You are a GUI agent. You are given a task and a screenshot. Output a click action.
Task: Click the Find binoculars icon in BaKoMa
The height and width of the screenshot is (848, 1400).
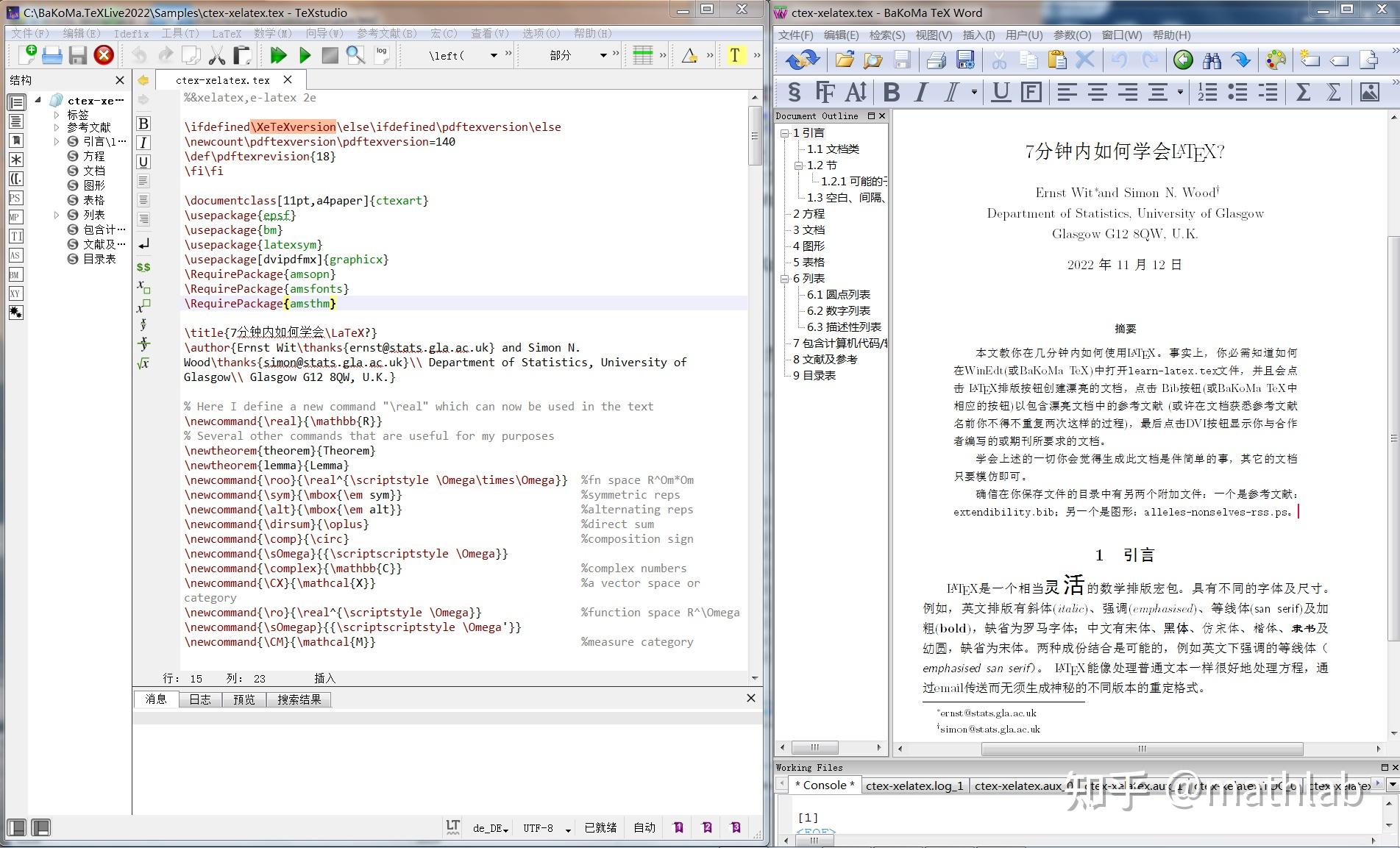click(x=1211, y=60)
